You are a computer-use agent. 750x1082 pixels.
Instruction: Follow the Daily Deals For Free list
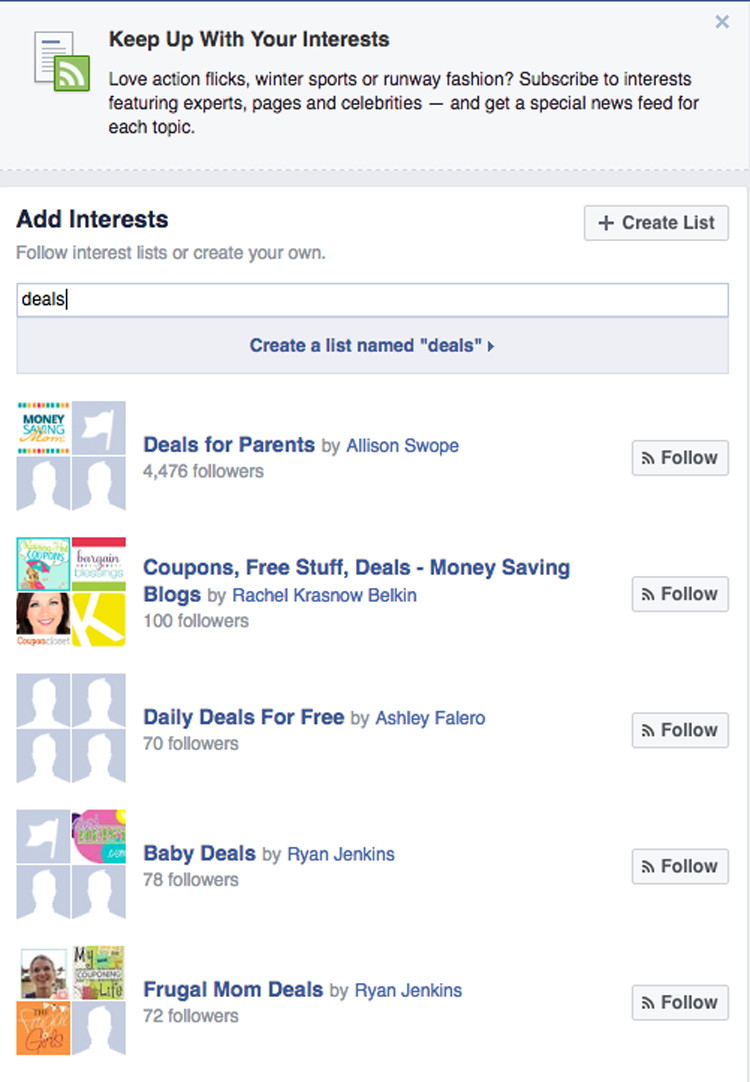pyautogui.click(x=680, y=730)
